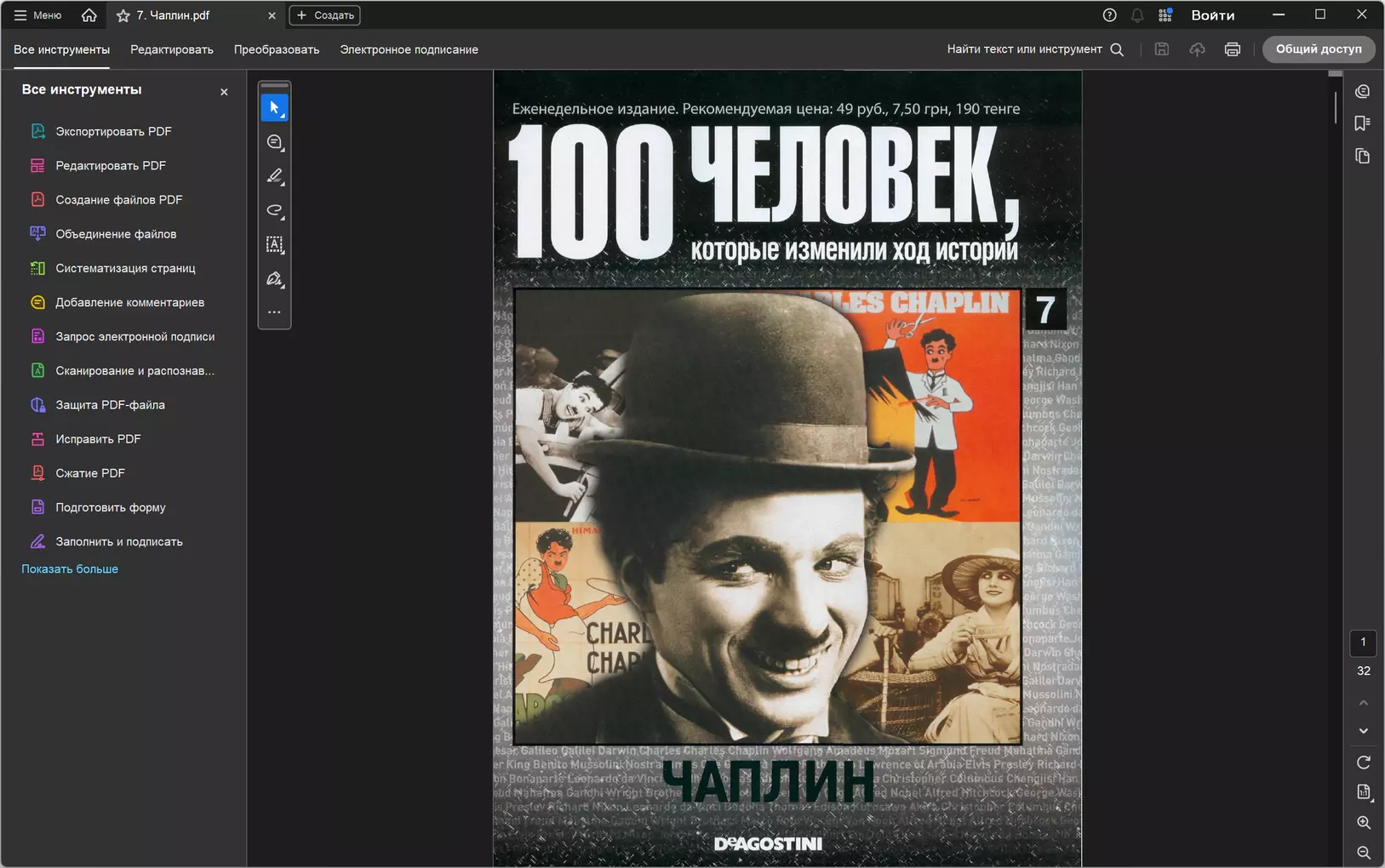Pick the highlighter pen tool
Viewport: 1385px width, 868px height.
(x=274, y=176)
